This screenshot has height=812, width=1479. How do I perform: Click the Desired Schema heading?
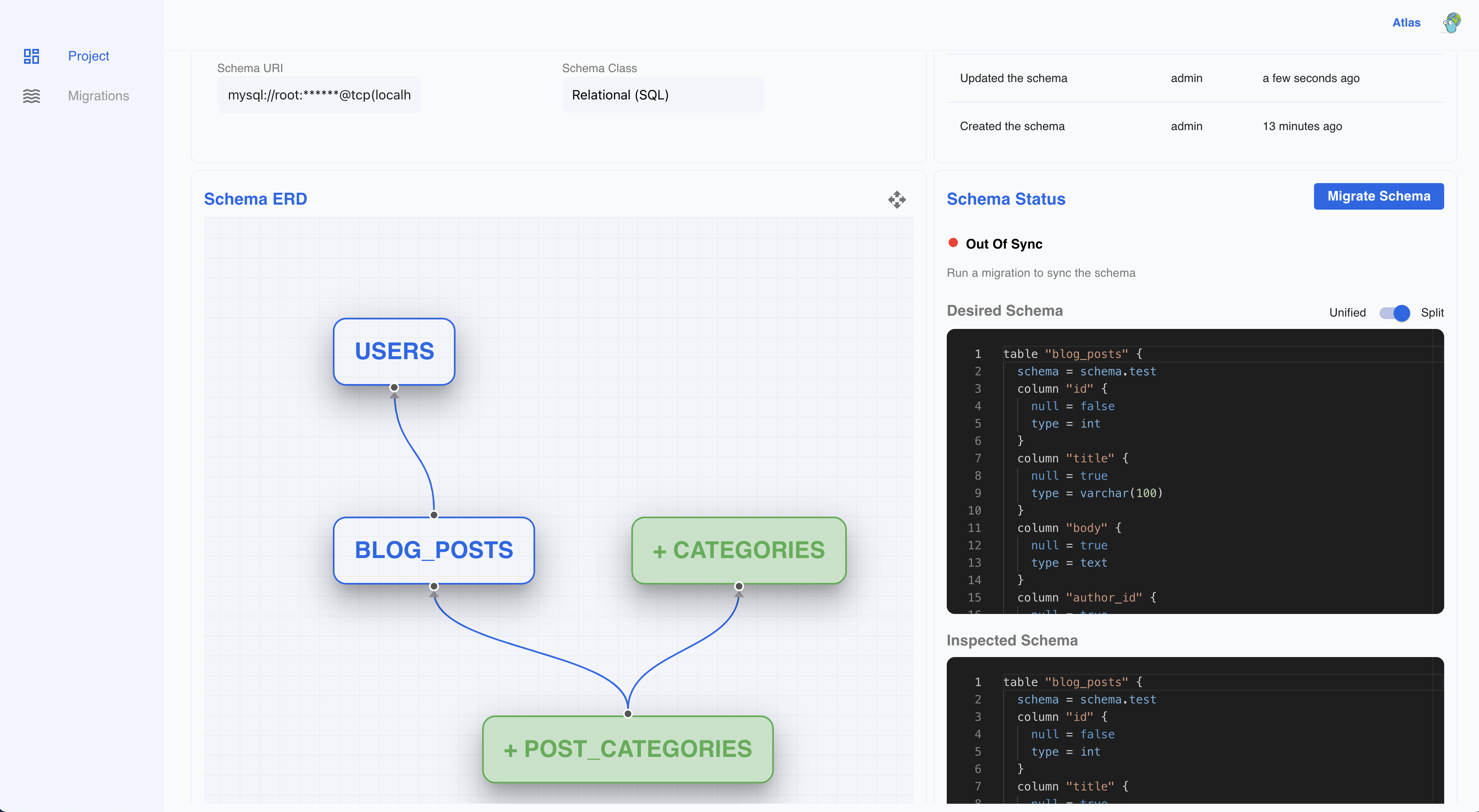1005,310
